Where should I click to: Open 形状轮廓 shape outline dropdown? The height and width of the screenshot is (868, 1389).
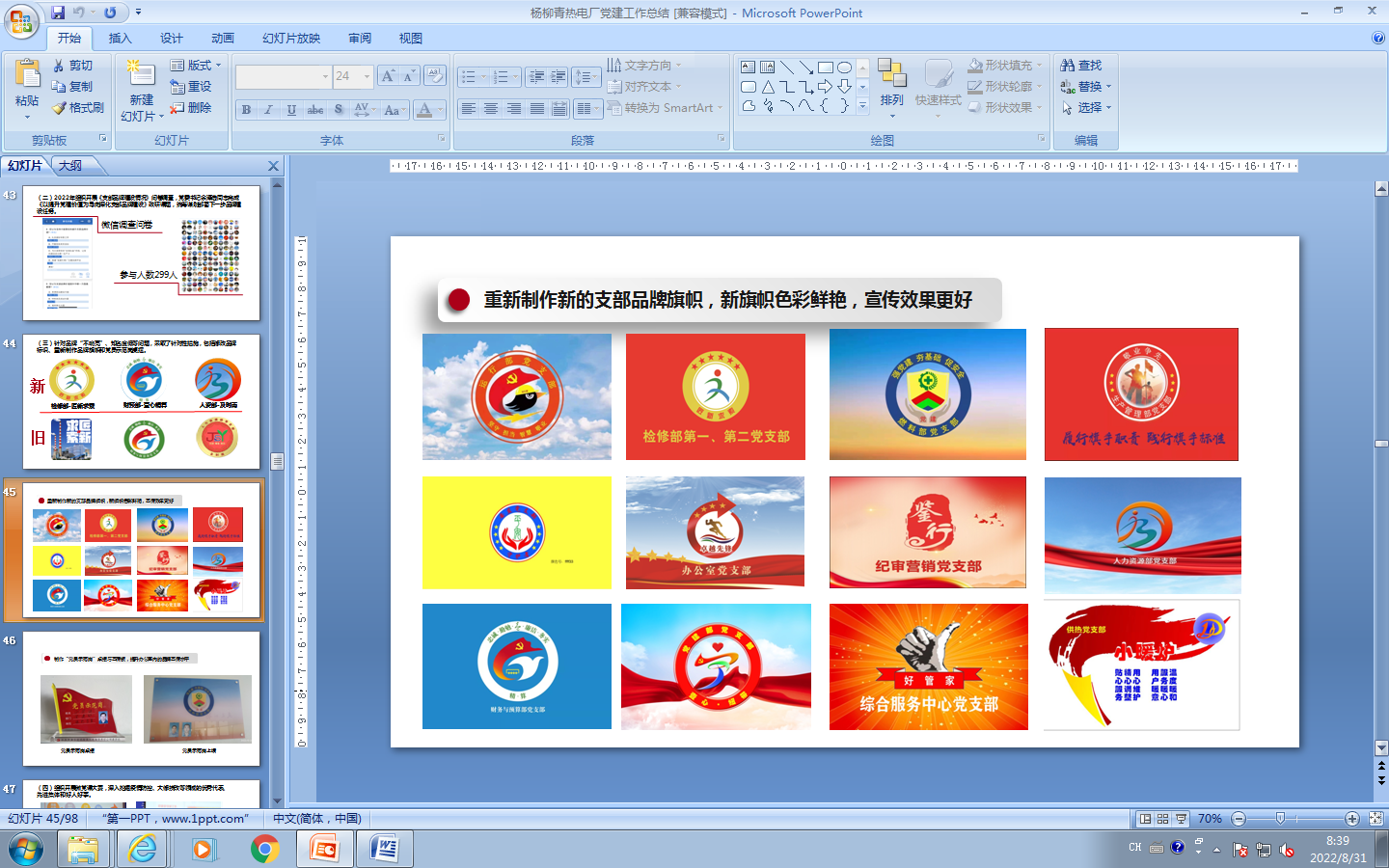click(1005, 87)
